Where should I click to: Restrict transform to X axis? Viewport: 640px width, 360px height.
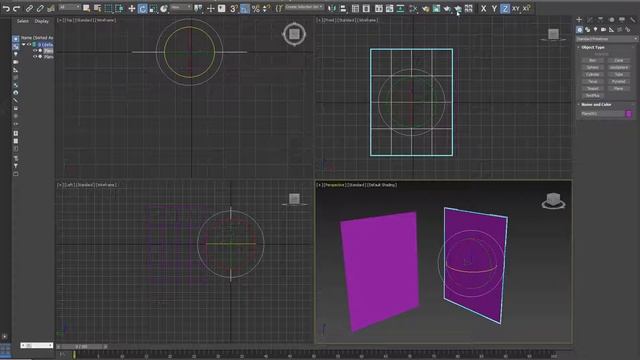pos(484,9)
